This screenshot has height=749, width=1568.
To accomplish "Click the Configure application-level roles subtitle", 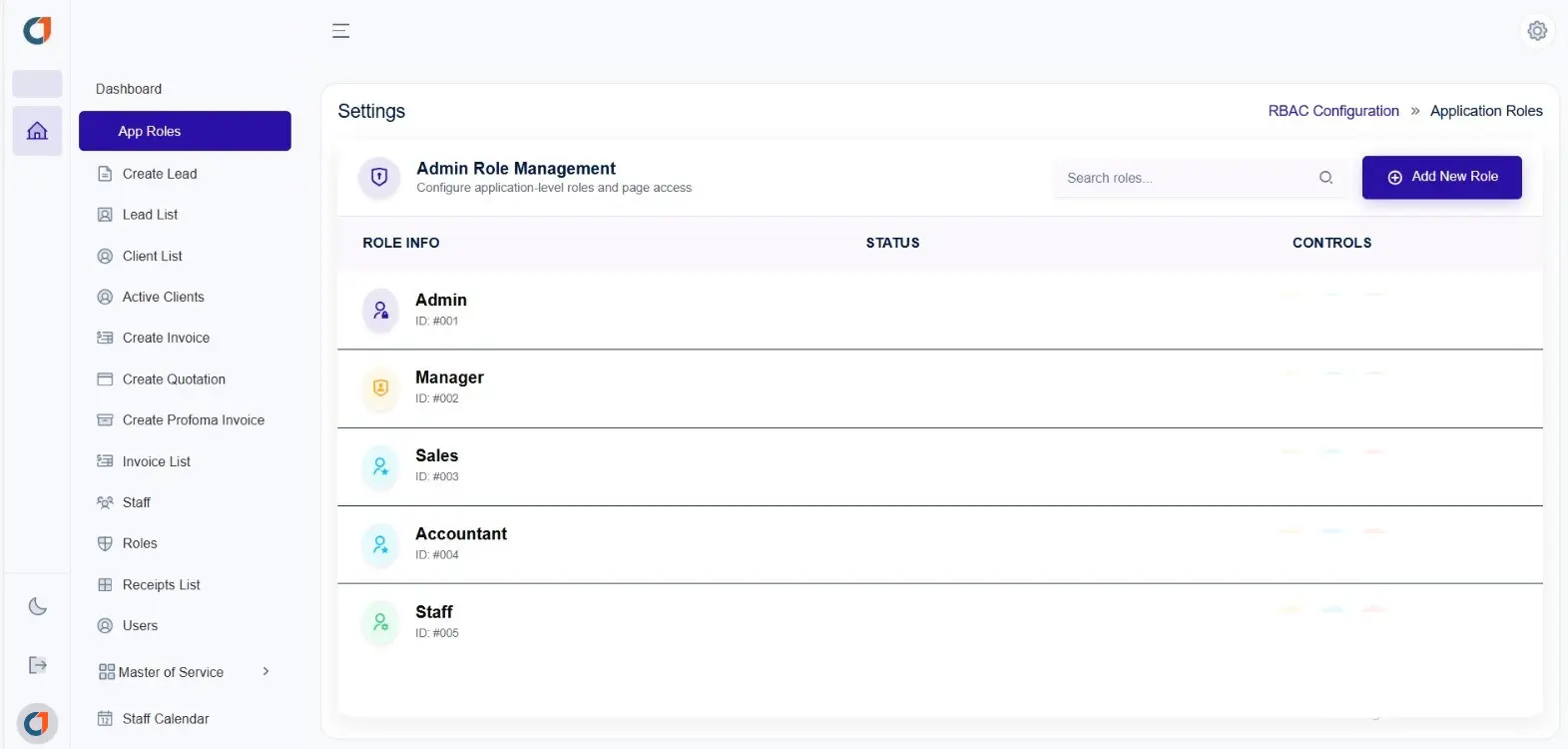I will pyautogui.click(x=554, y=188).
